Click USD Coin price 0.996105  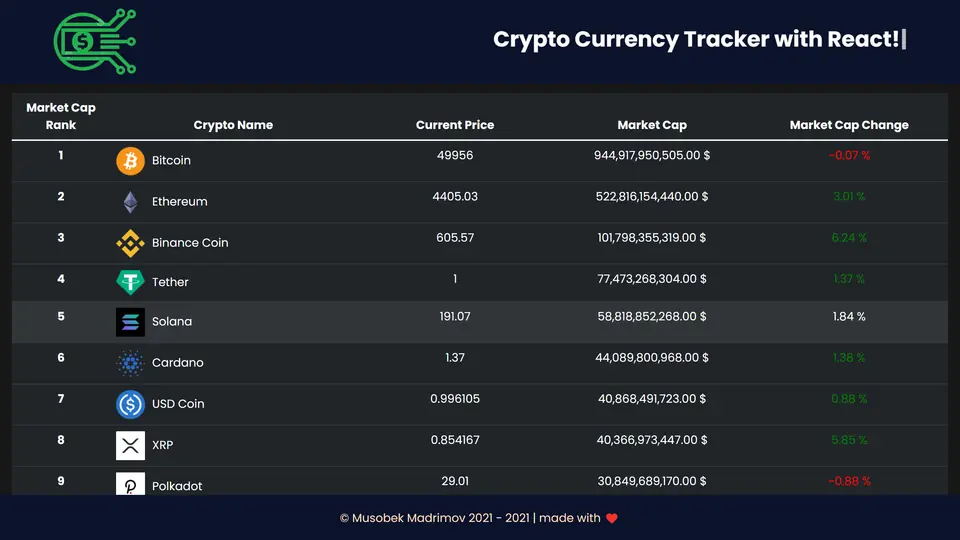(x=455, y=399)
